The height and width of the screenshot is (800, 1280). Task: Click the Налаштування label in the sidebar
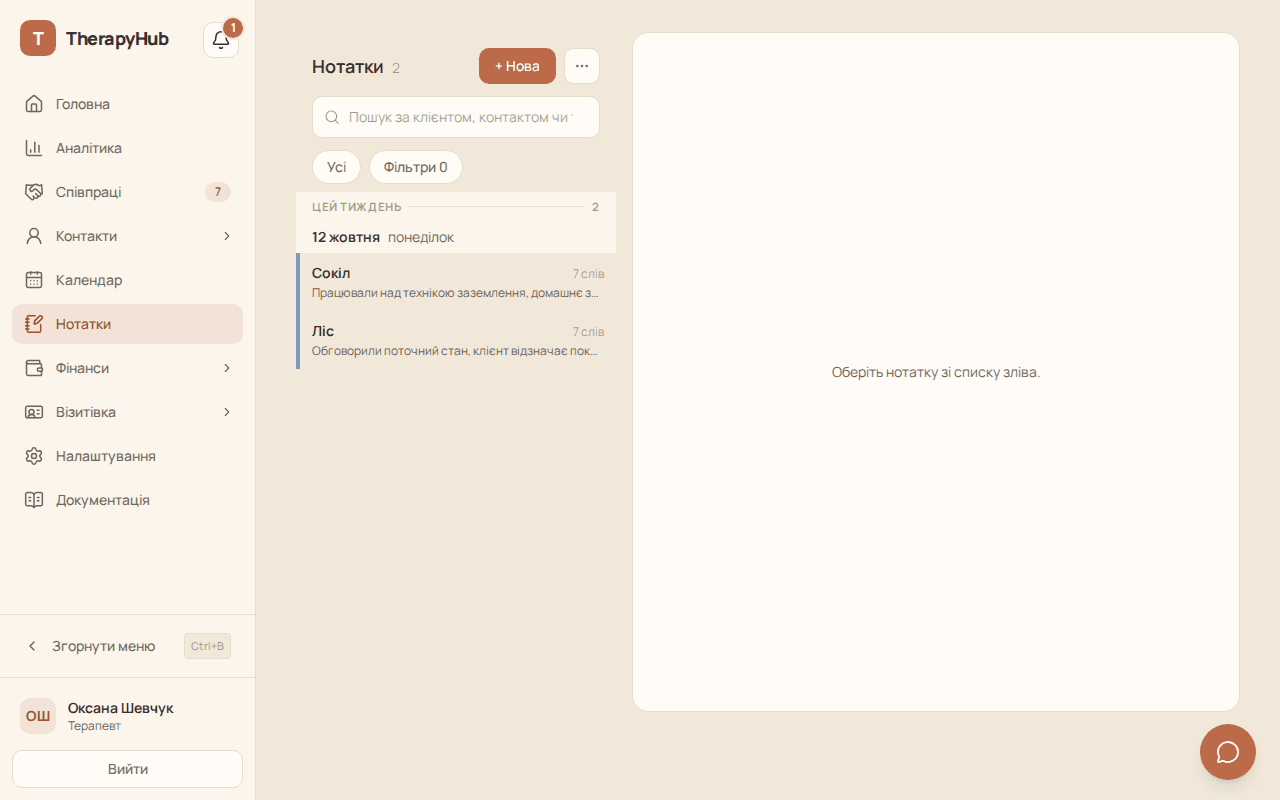click(106, 456)
